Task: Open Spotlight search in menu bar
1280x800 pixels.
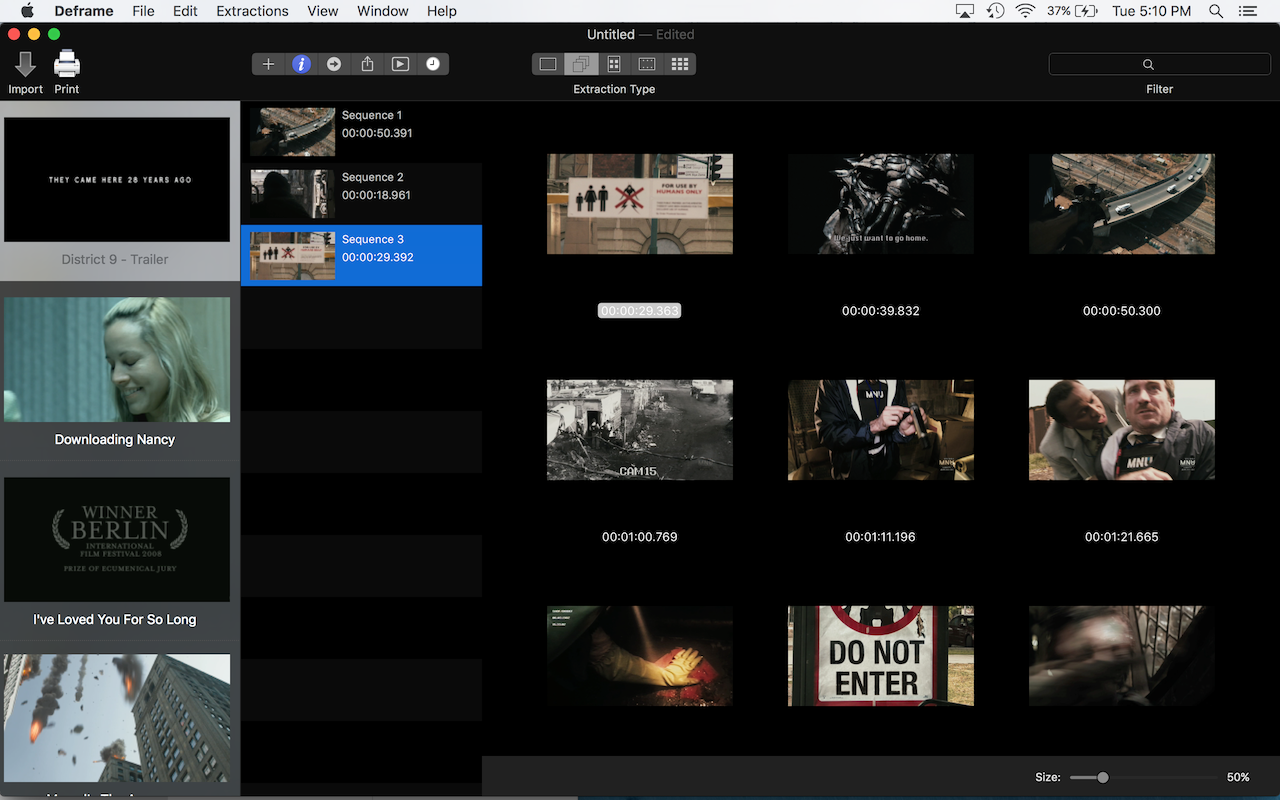Action: coord(1216,11)
